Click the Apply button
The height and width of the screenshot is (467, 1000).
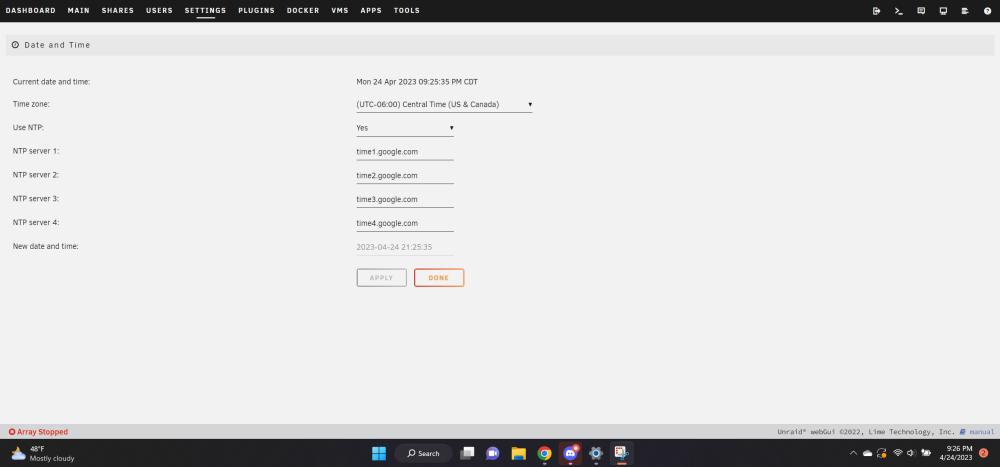tap(381, 278)
